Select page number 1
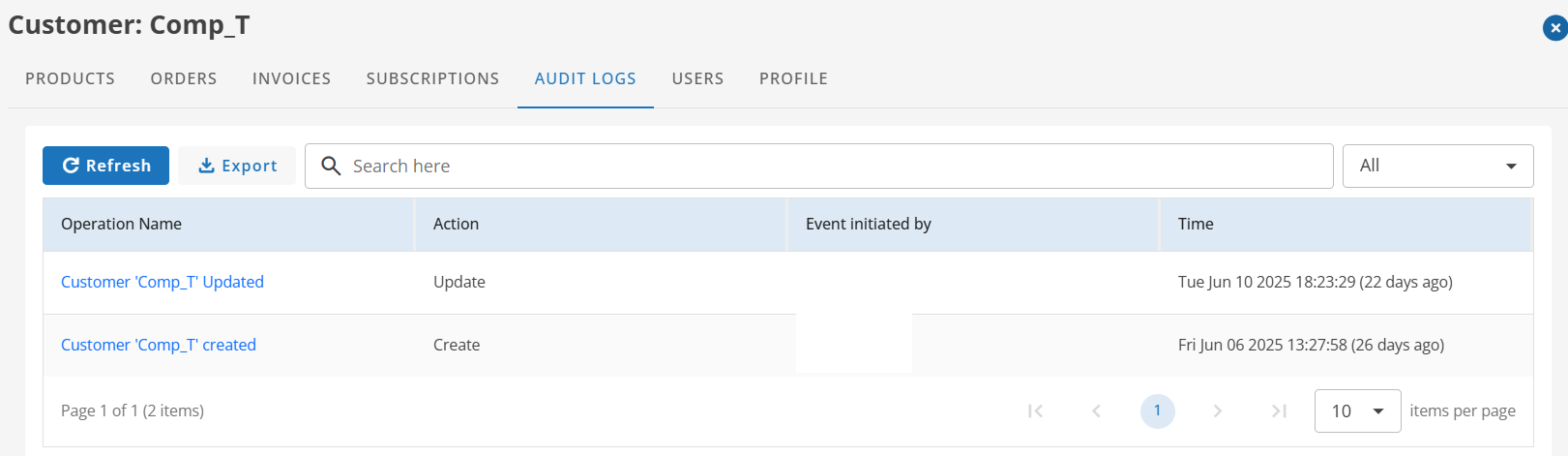 point(1157,410)
